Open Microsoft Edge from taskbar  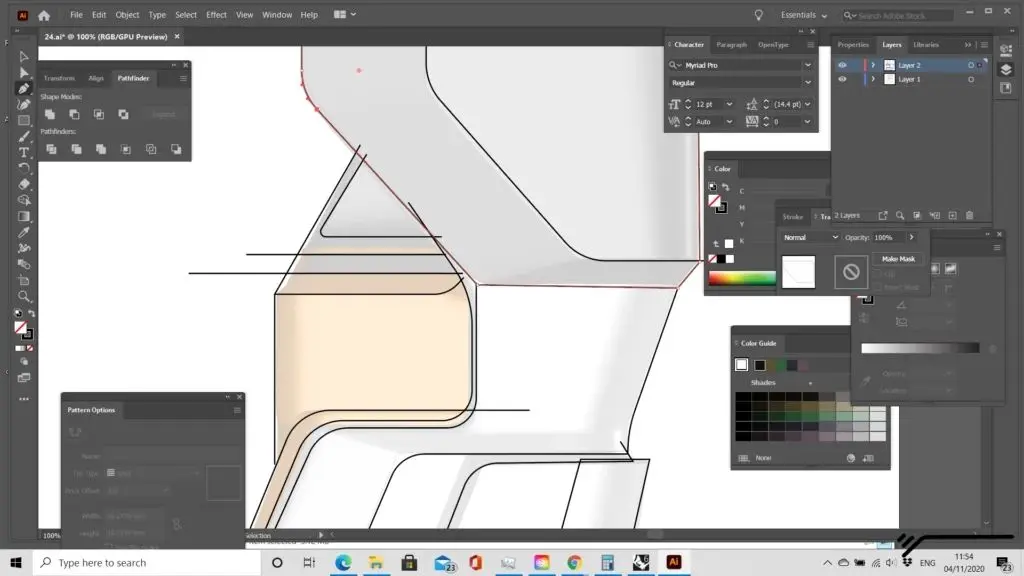coord(343,563)
